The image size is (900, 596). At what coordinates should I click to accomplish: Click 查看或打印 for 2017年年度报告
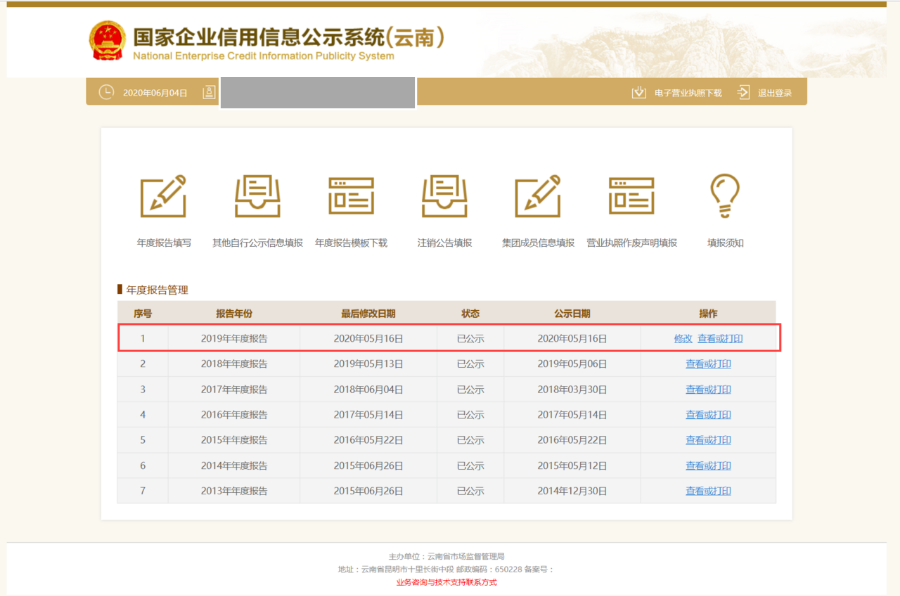(x=708, y=389)
